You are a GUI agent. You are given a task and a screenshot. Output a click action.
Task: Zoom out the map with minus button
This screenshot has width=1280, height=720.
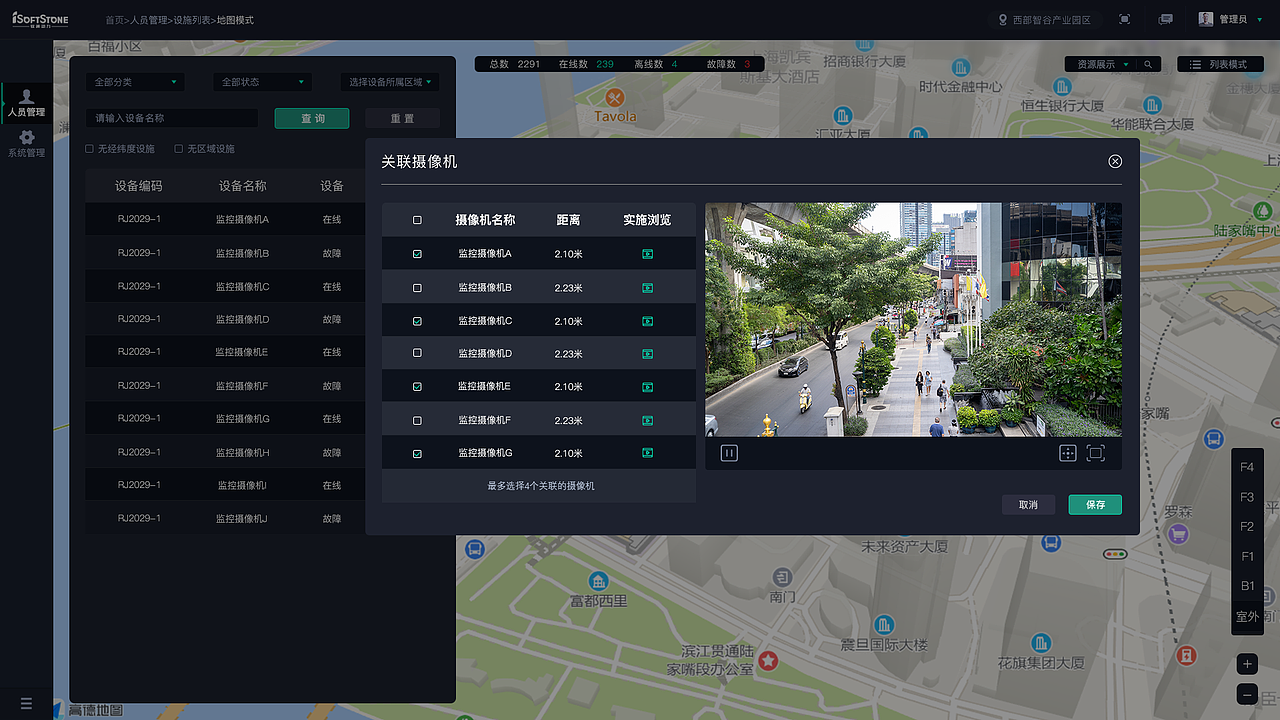pyautogui.click(x=1247, y=693)
